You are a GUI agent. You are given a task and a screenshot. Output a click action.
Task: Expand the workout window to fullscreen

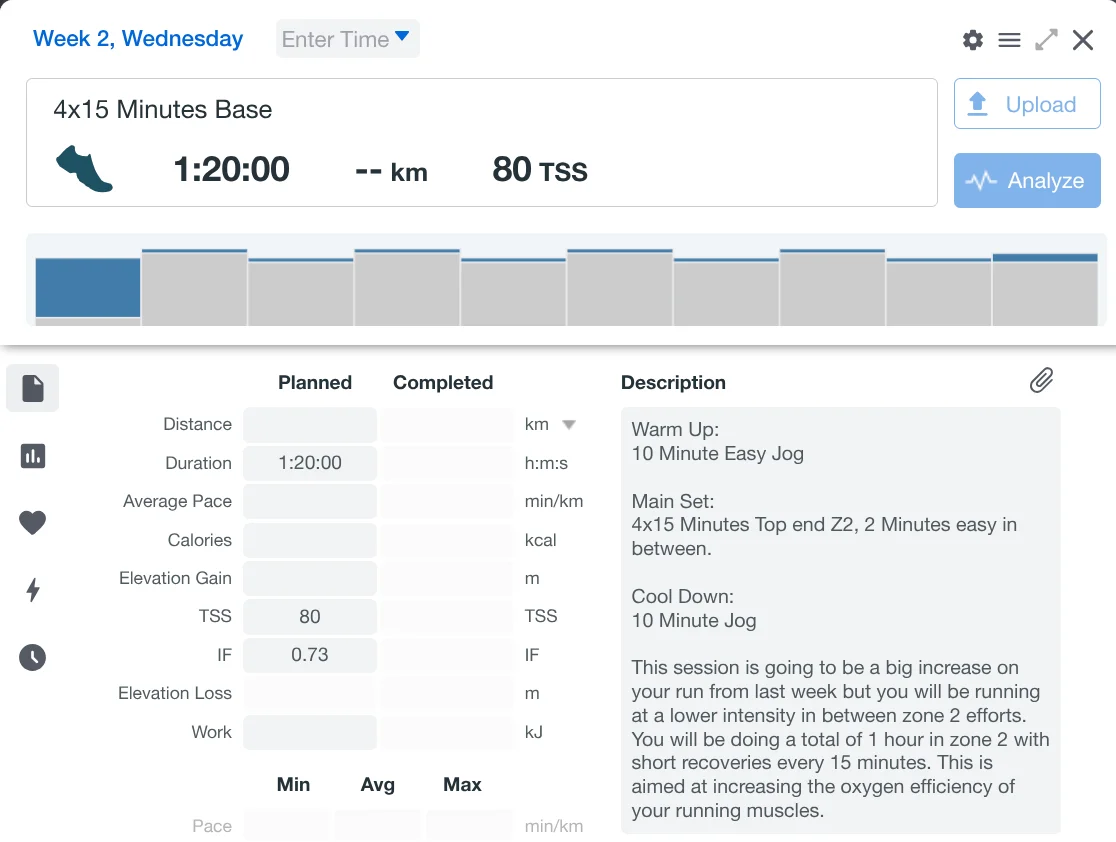pos(1046,40)
